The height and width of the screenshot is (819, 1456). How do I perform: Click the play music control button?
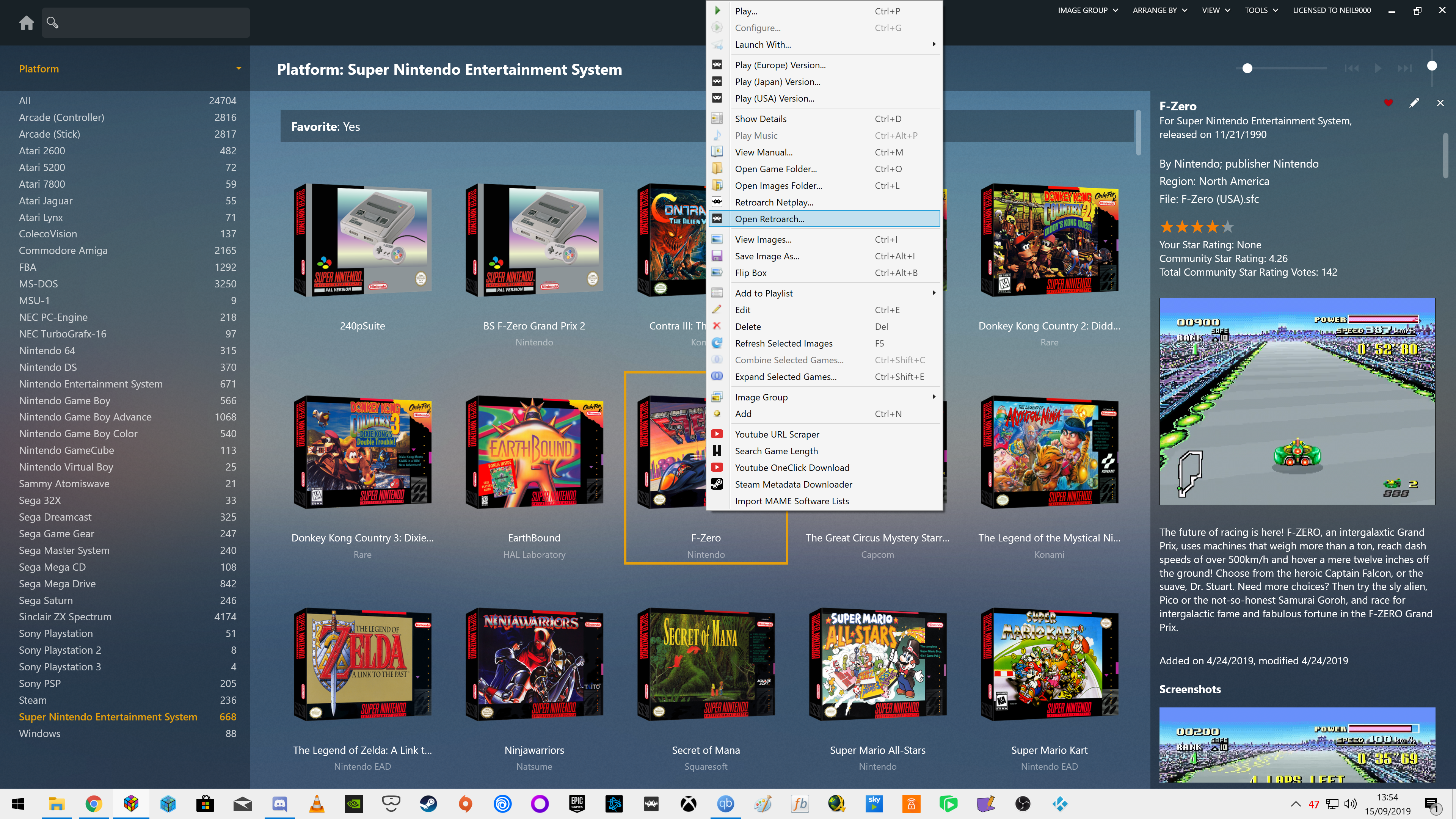[1378, 68]
